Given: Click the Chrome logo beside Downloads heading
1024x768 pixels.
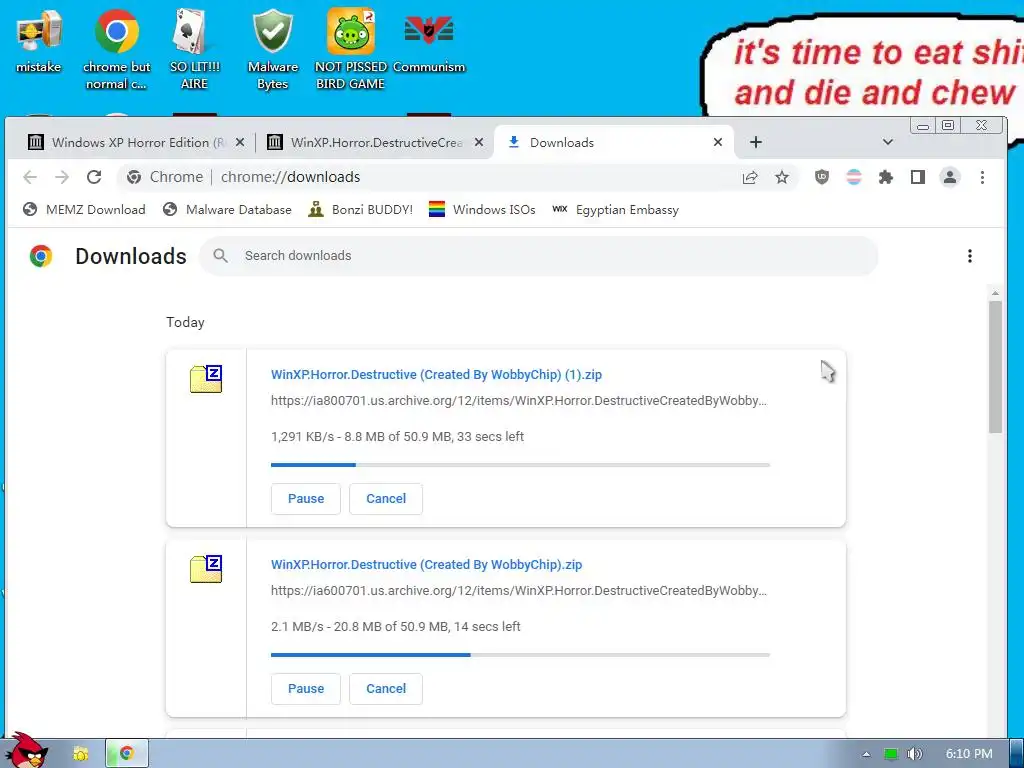Looking at the screenshot, I should (x=40, y=256).
